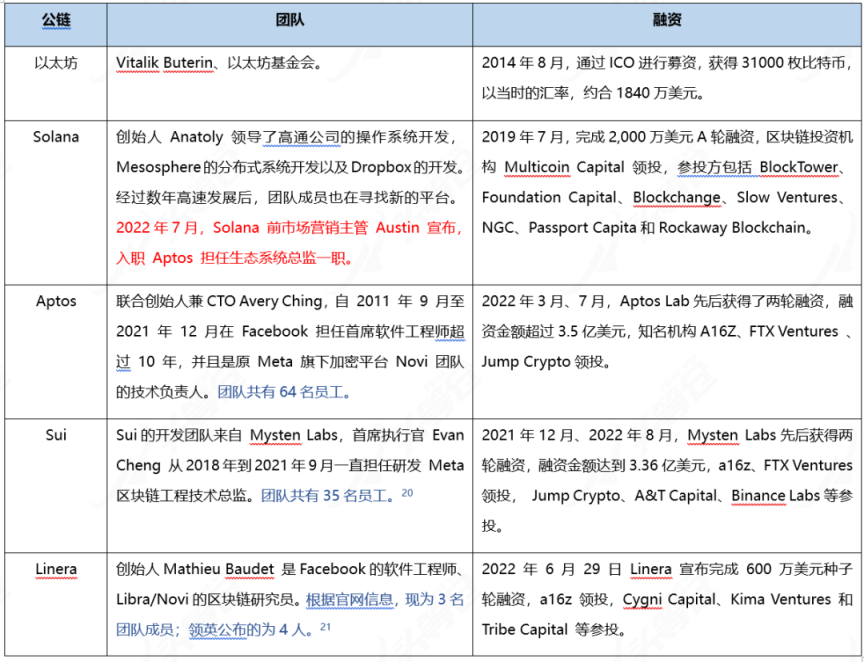Click Mysten Labs in Sui funding cell

(x=731, y=435)
